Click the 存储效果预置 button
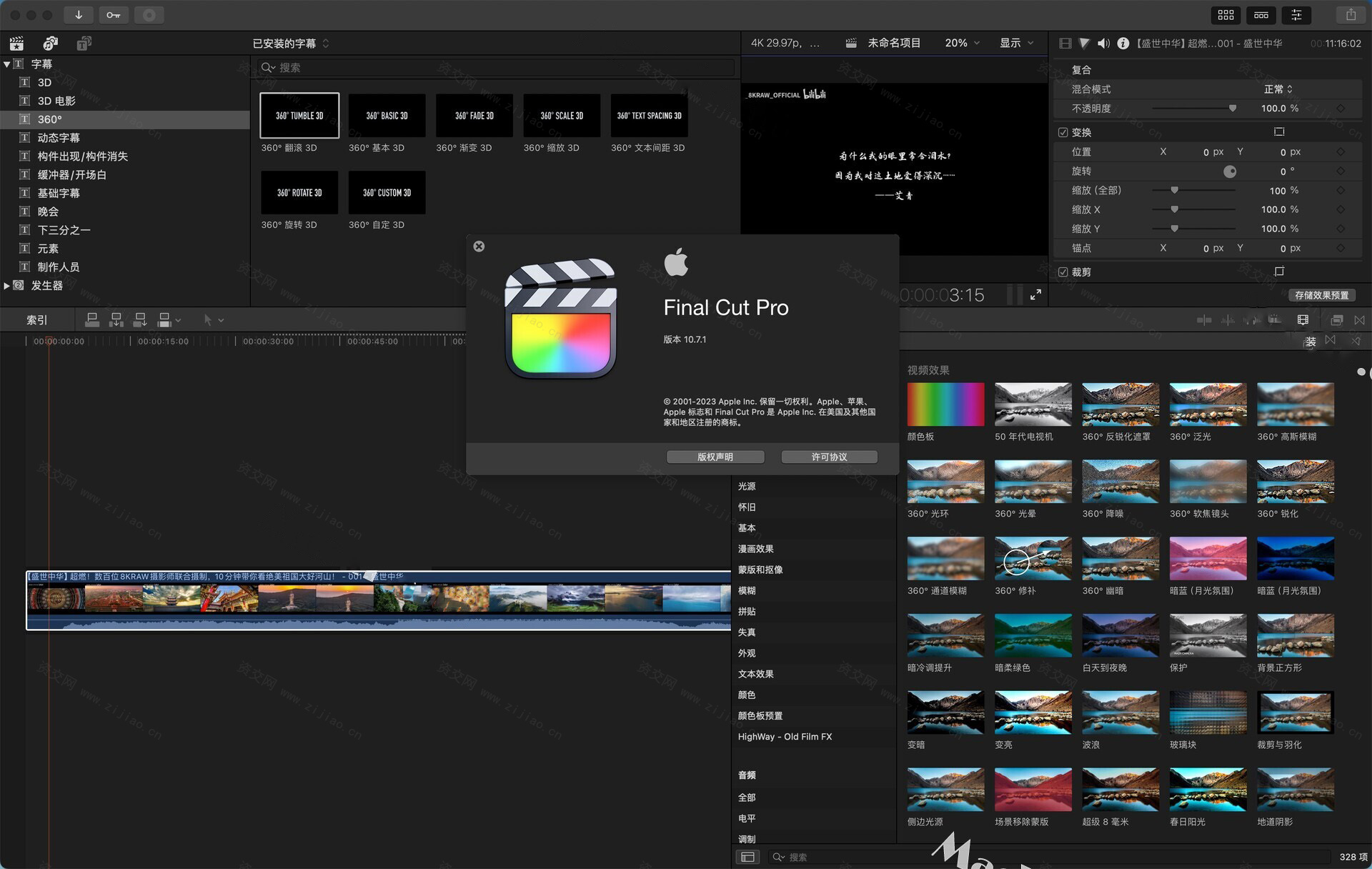Viewport: 1372px width, 869px height. pos(1322,295)
